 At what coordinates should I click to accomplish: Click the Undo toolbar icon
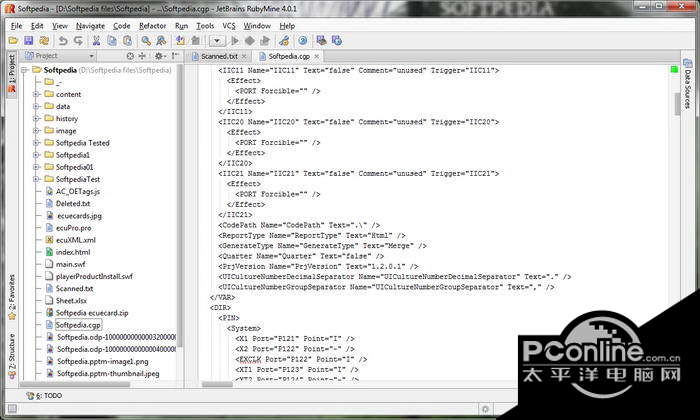tap(63, 41)
